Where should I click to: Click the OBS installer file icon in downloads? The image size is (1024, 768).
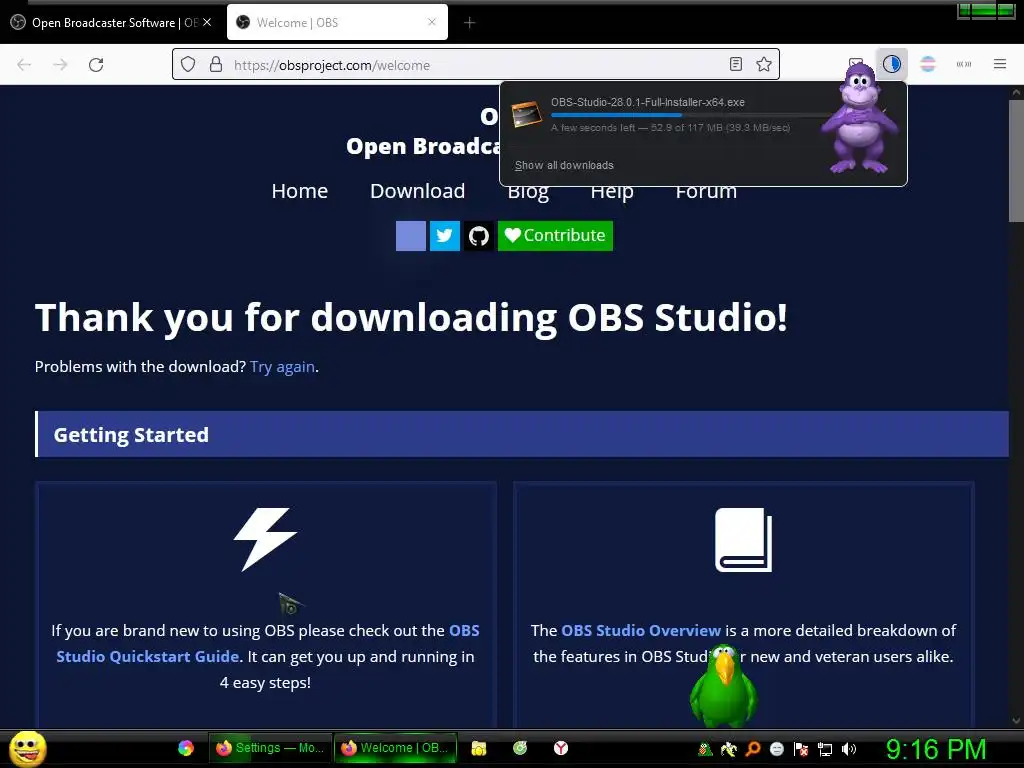click(x=526, y=115)
